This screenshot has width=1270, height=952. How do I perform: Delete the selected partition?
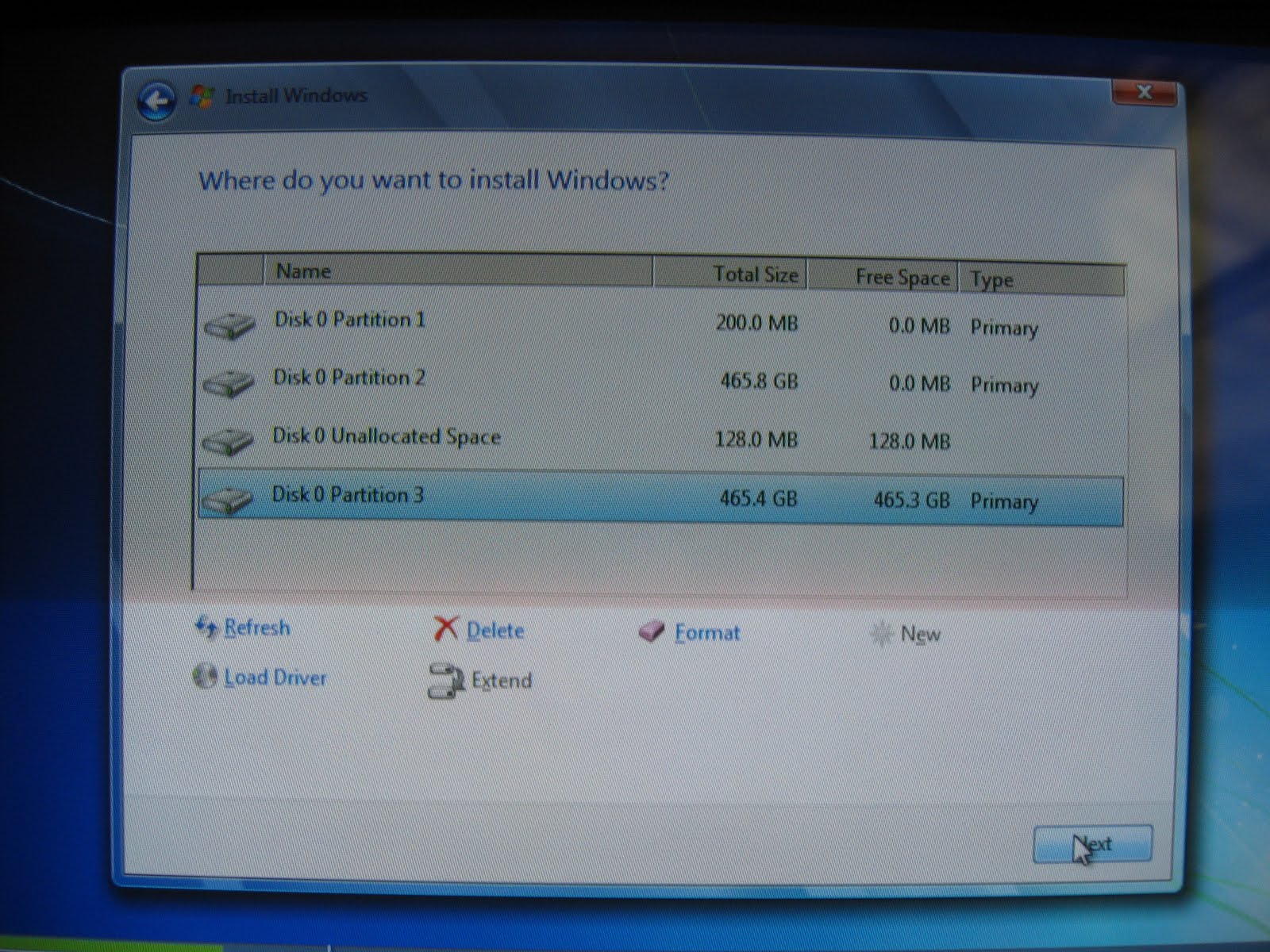(x=495, y=631)
